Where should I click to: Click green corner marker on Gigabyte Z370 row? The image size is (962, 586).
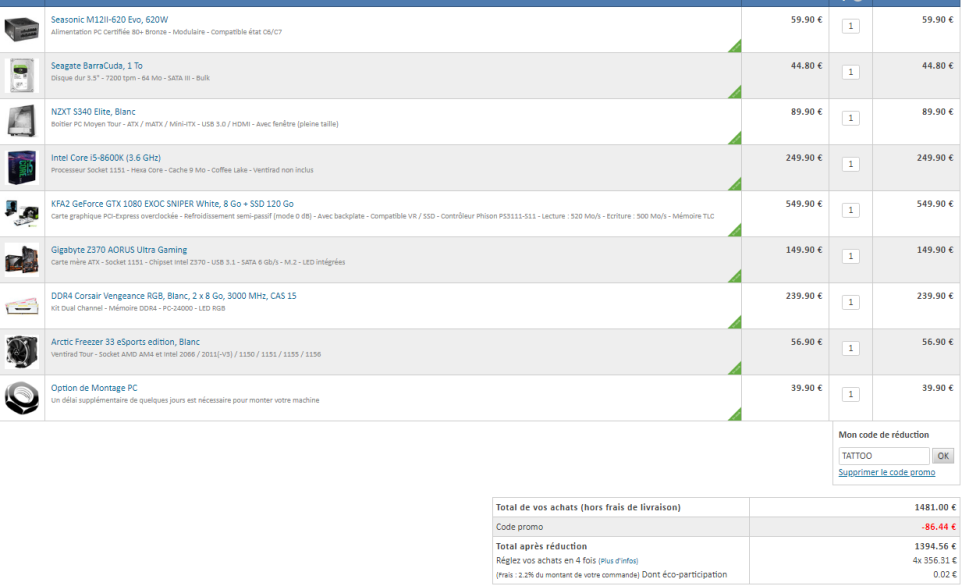point(736,277)
